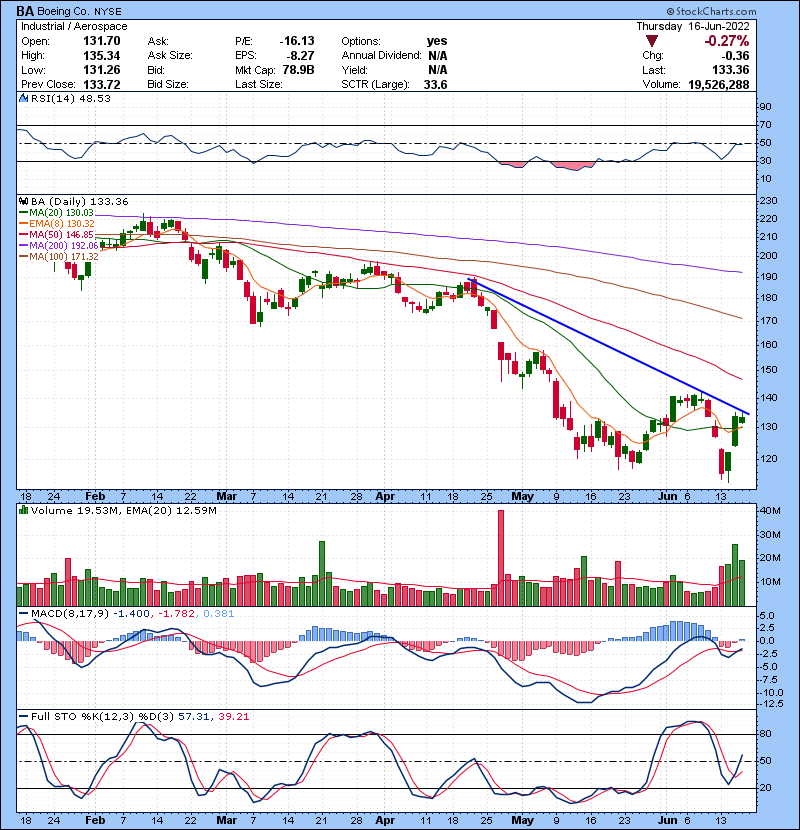The height and width of the screenshot is (830, 800).
Task: Click the MA(100) 171.32 legend entry
Action: [x=64, y=257]
